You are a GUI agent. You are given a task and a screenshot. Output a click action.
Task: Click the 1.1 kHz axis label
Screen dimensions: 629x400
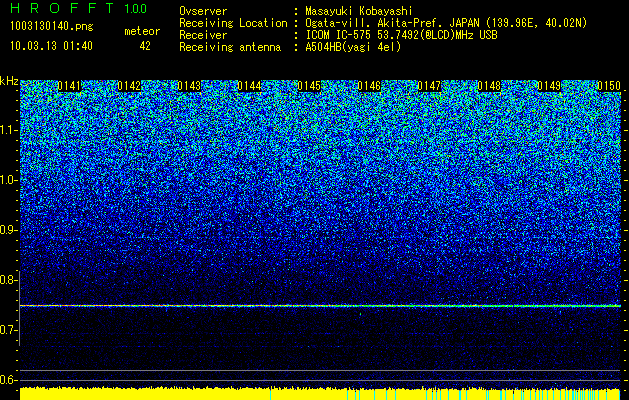click(x=7, y=130)
